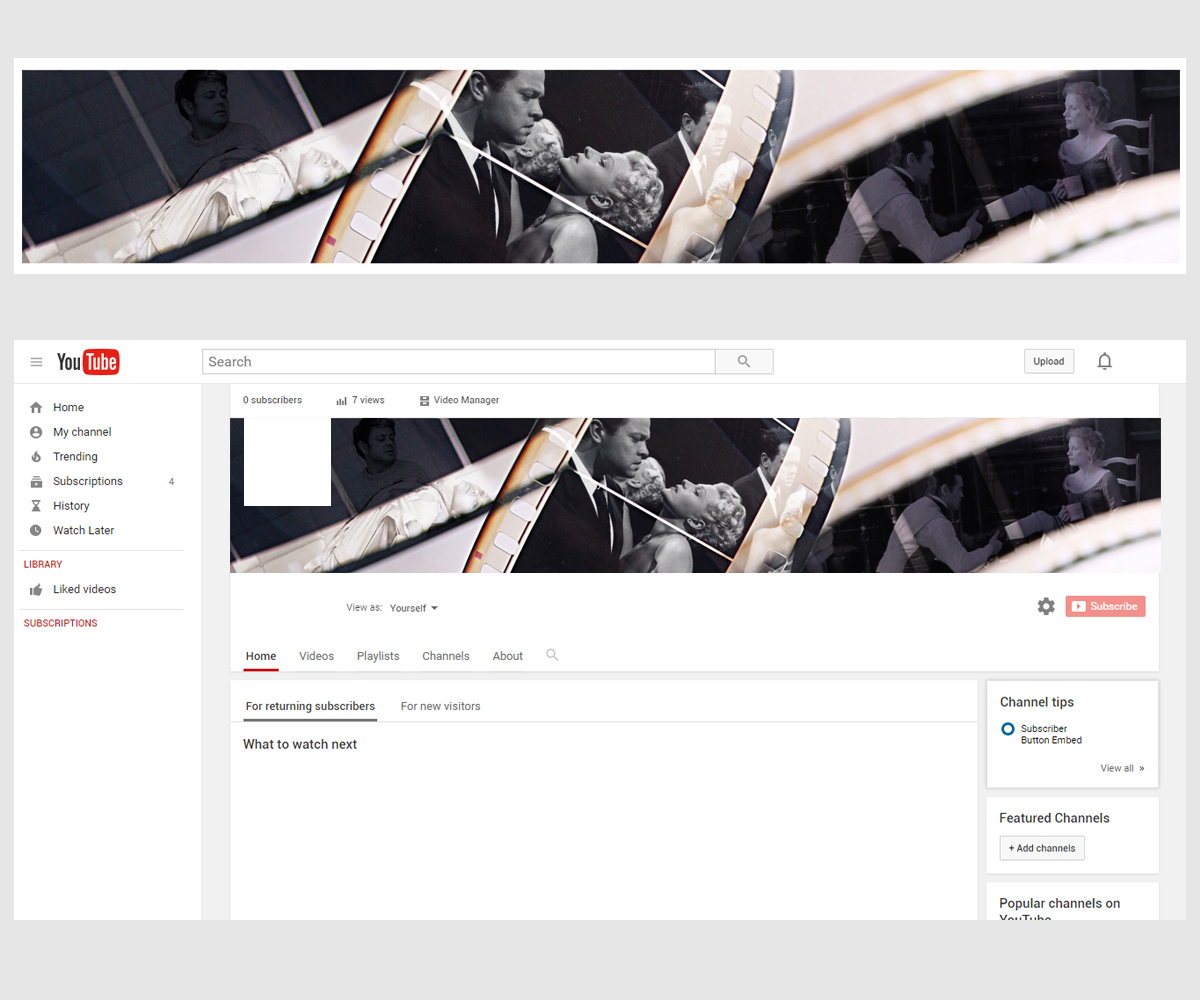Viewport: 1200px width, 1000px height.
Task: Click the Home house icon in sidebar
Action: pos(36,407)
